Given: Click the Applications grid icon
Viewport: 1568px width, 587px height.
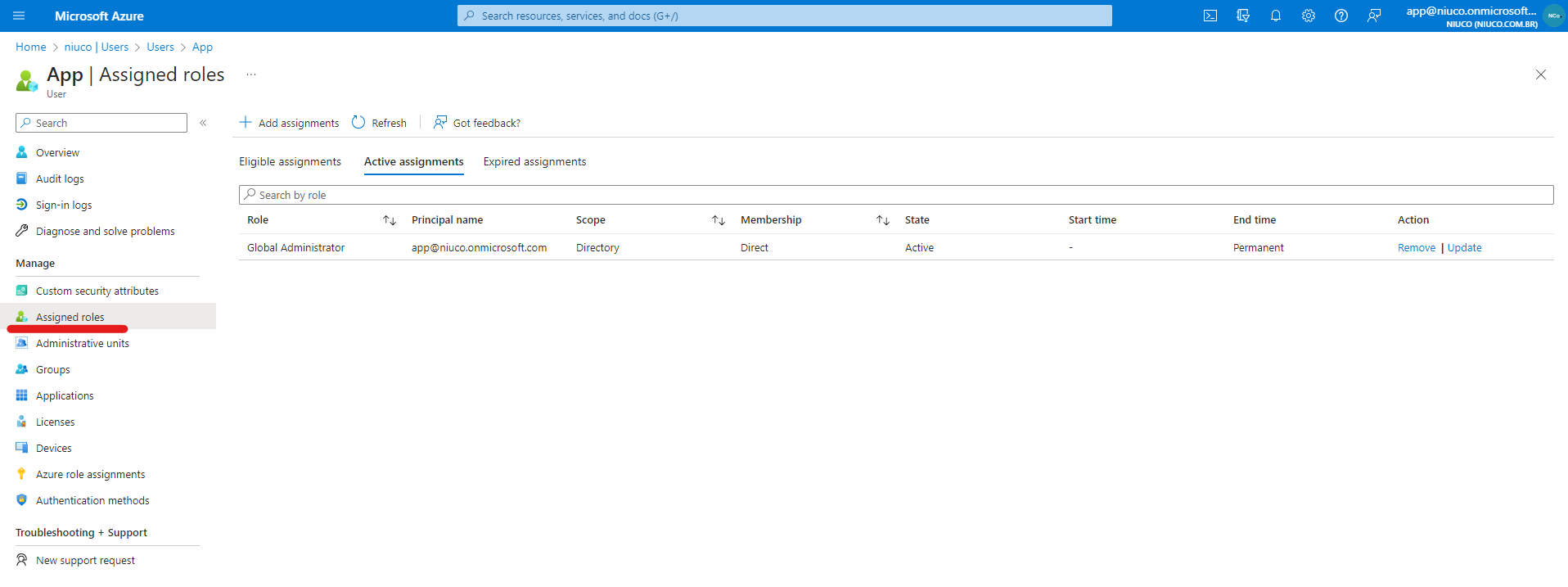Looking at the screenshot, I should click(22, 395).
